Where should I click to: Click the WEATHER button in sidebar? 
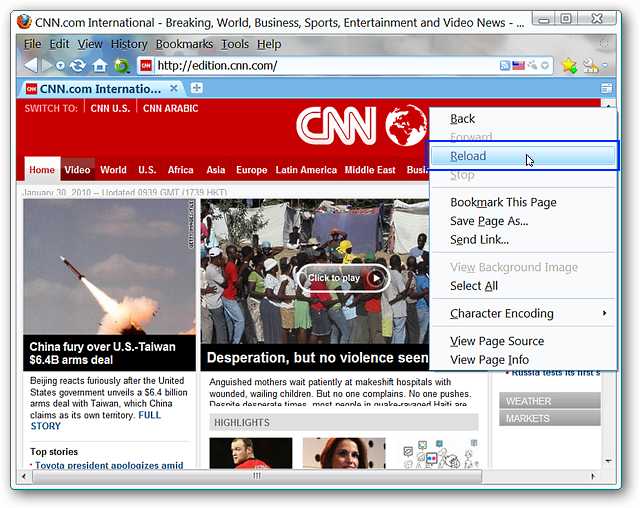(549, 401)
